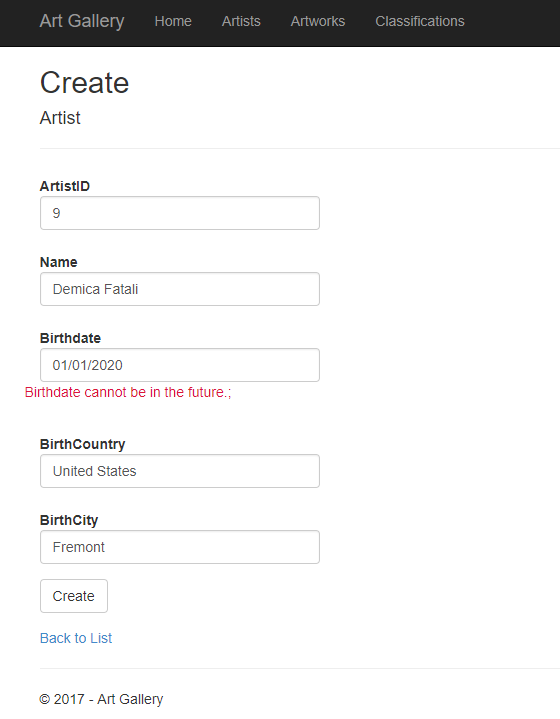Click the ArtistID field label
This screenshot has width=560, height=719.
pos(65,186)
